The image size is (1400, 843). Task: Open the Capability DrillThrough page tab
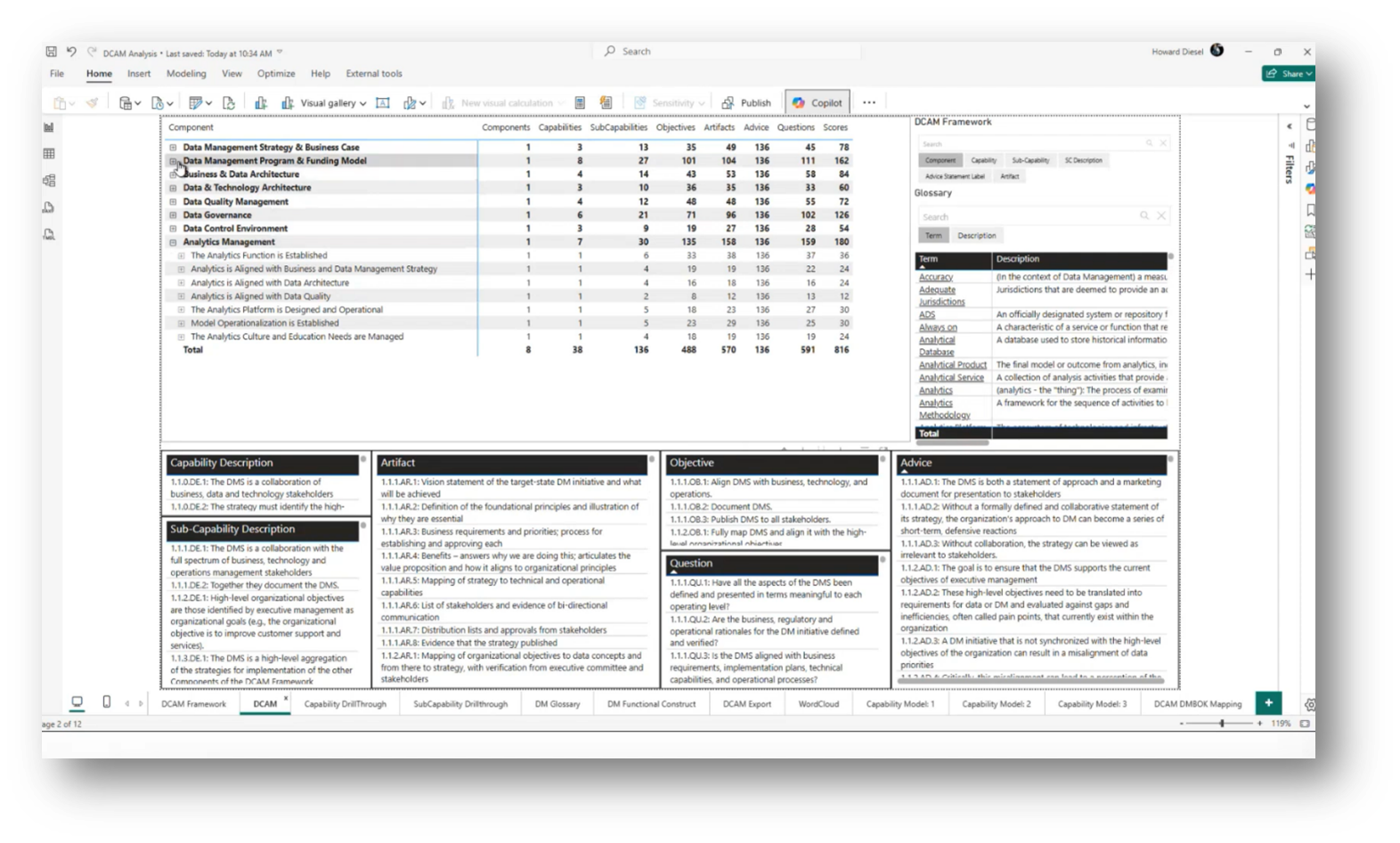(x=346, y=704)
